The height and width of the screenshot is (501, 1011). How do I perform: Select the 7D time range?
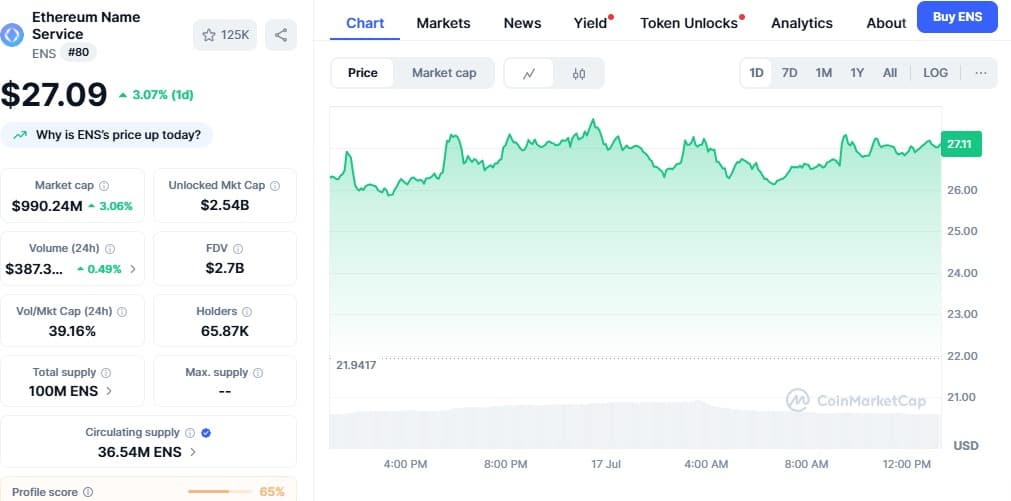click(789, 74)
